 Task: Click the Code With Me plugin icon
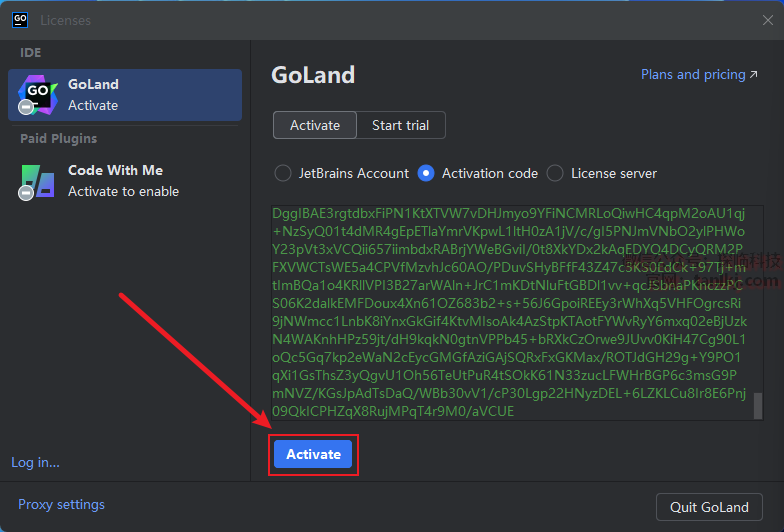click(38, 181)
